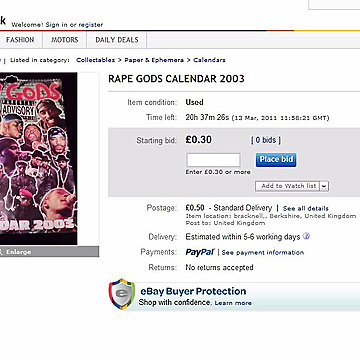Click the blue Place bid button
The image size is (360, 360).
click(276, 160)
